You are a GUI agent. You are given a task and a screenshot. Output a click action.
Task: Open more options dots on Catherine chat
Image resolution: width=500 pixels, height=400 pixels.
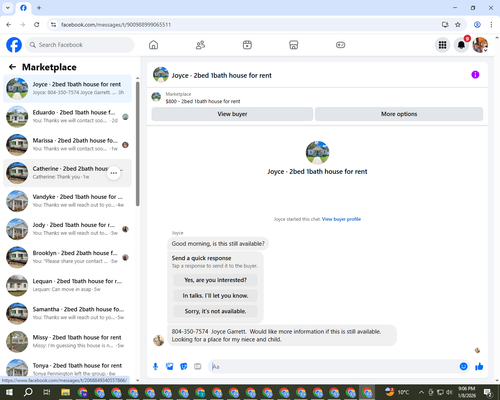[x=114, y=173]
